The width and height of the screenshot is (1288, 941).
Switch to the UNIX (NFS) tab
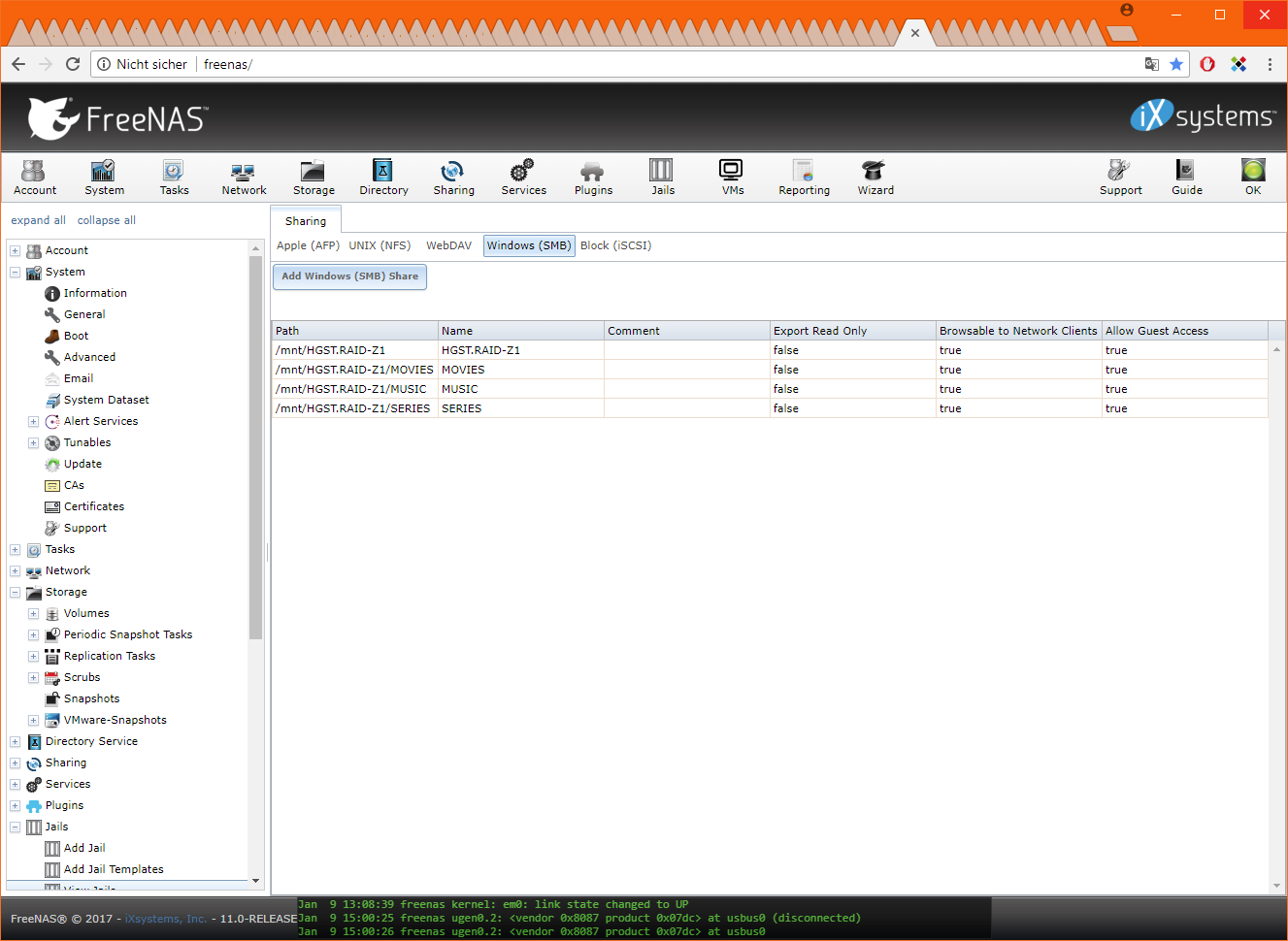pos(380,245)
